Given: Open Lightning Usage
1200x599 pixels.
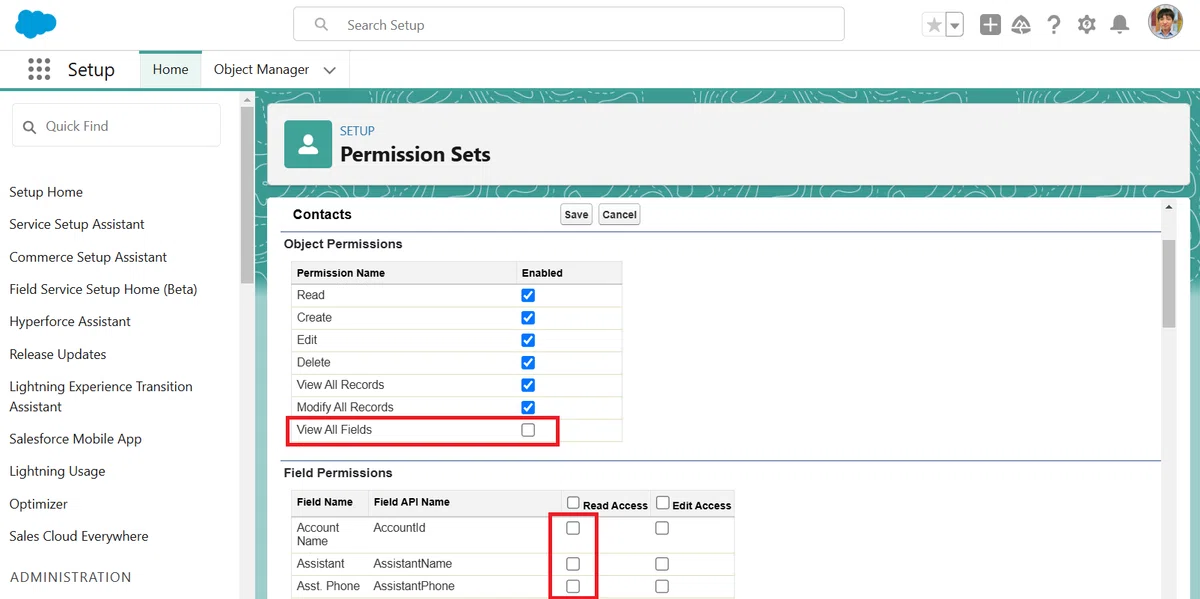Looking at the screenshot, I should click(x=57, y=471).
